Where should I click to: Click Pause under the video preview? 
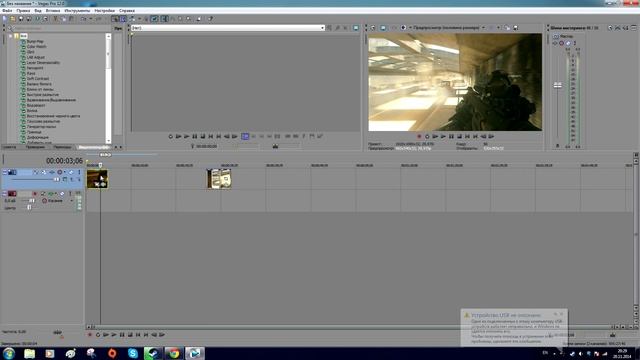(x=451, y=136)
